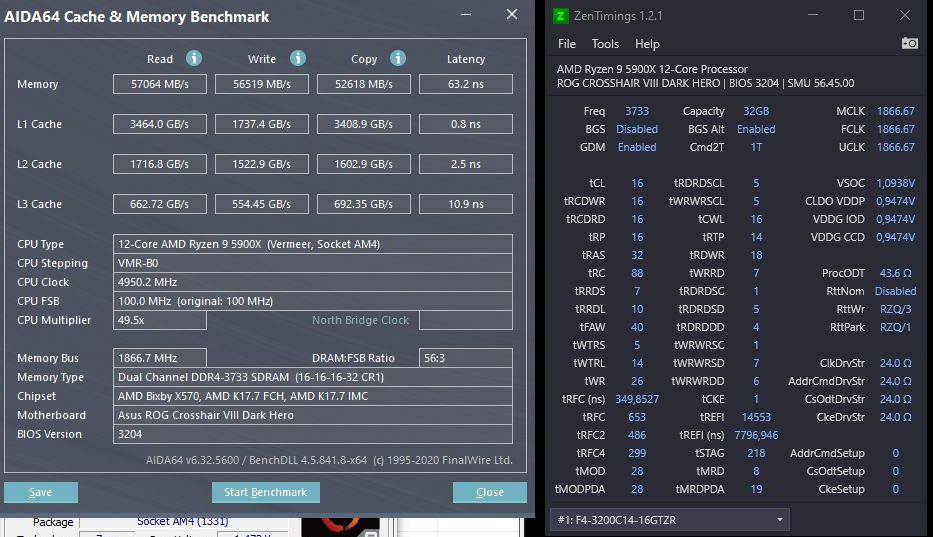Image resolution: width=933 pixels, height=537 pixels.
Task: Click the CPU Multiplier field 49.5x
Action: click(x=159, y=320)
